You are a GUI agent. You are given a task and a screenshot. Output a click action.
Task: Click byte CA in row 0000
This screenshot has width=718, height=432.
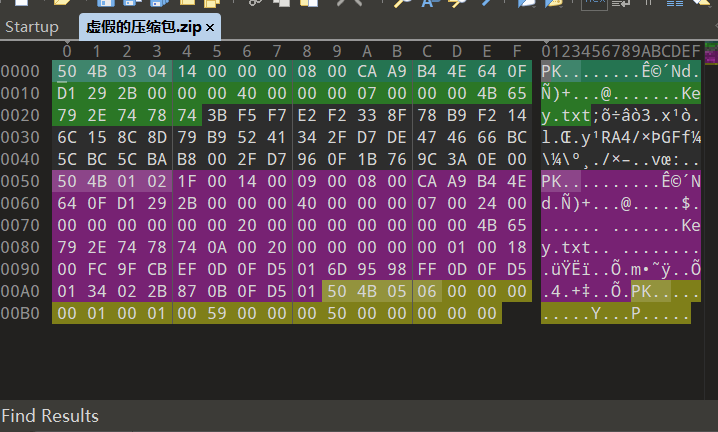pos(367,71)
